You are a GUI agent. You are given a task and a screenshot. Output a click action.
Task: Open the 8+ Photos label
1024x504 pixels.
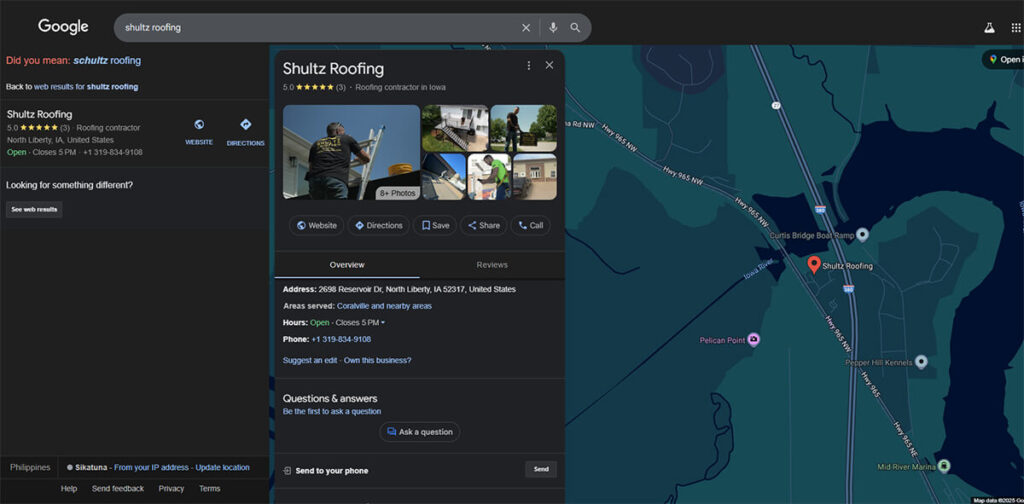(x=397, y=193)
